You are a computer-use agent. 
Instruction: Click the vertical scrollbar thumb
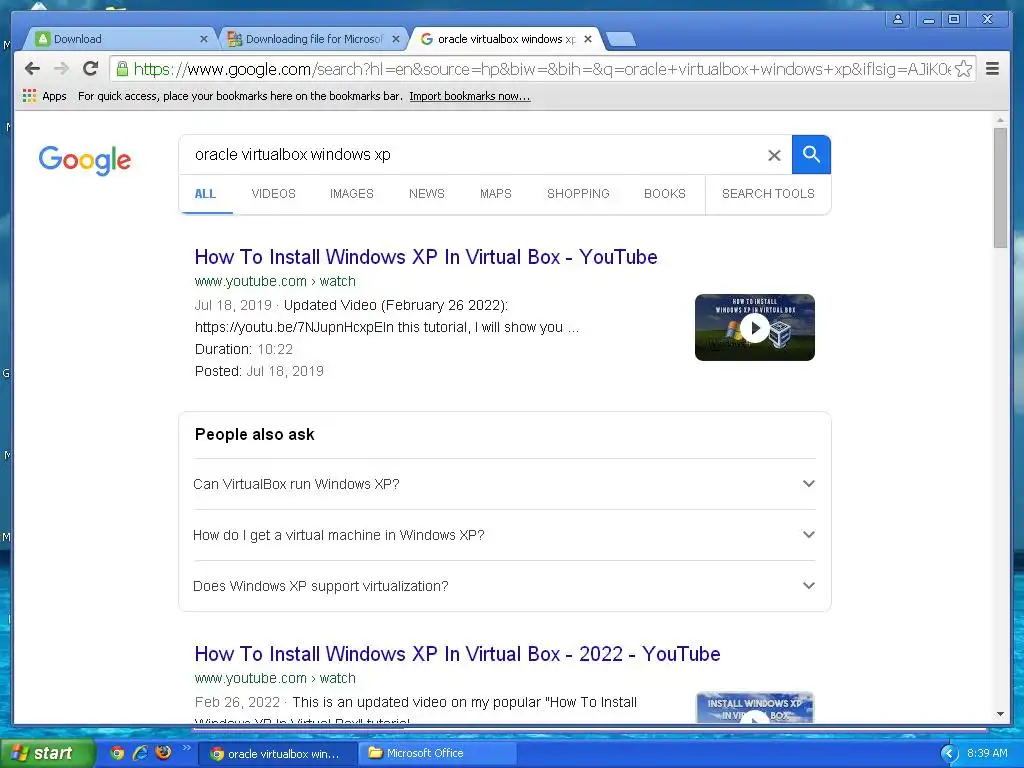pyautogui.click(x=1000, y=187)
